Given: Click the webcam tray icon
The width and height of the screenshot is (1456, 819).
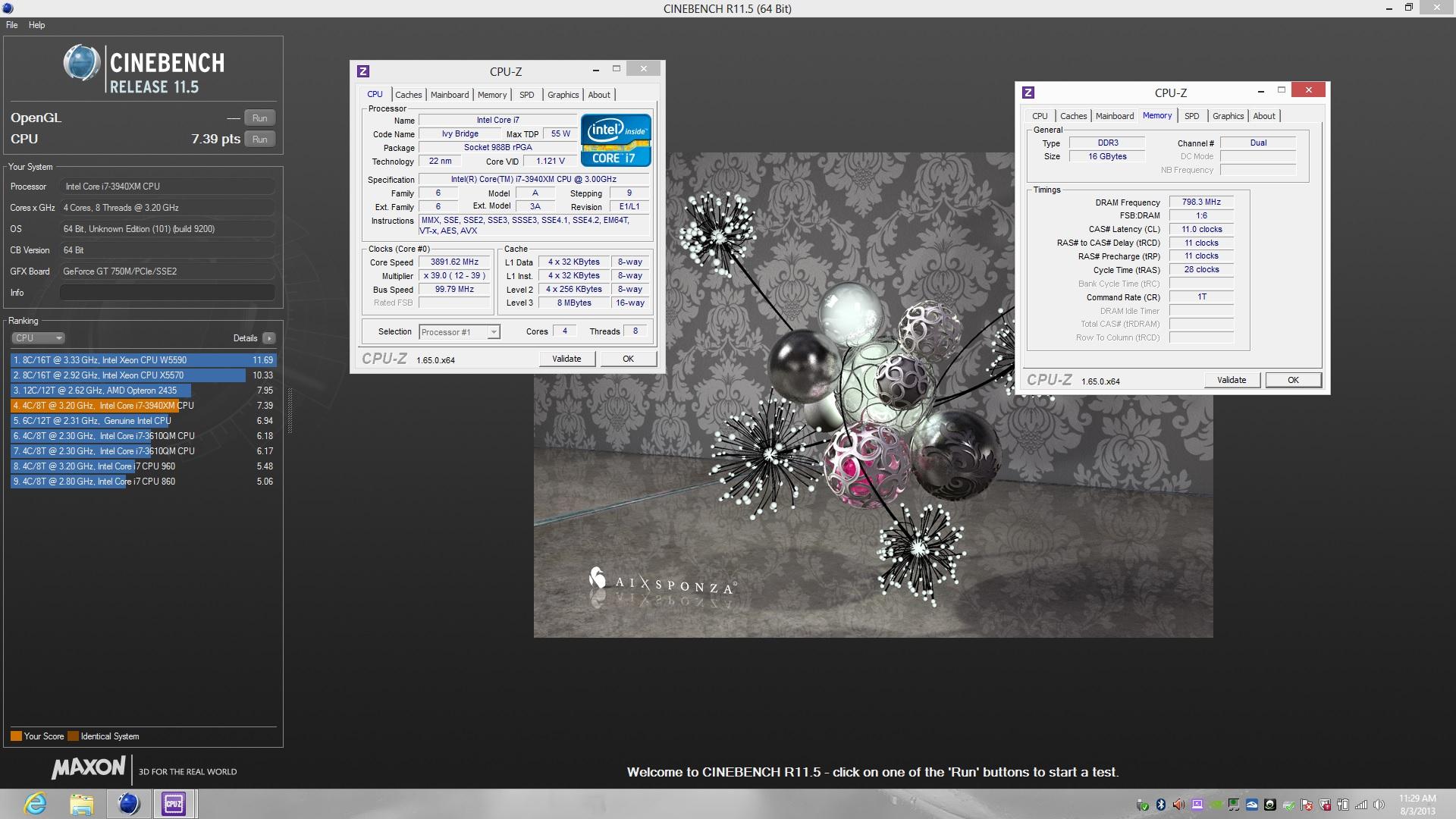Looking at the screenshot, I should [x=1270, y=805].
